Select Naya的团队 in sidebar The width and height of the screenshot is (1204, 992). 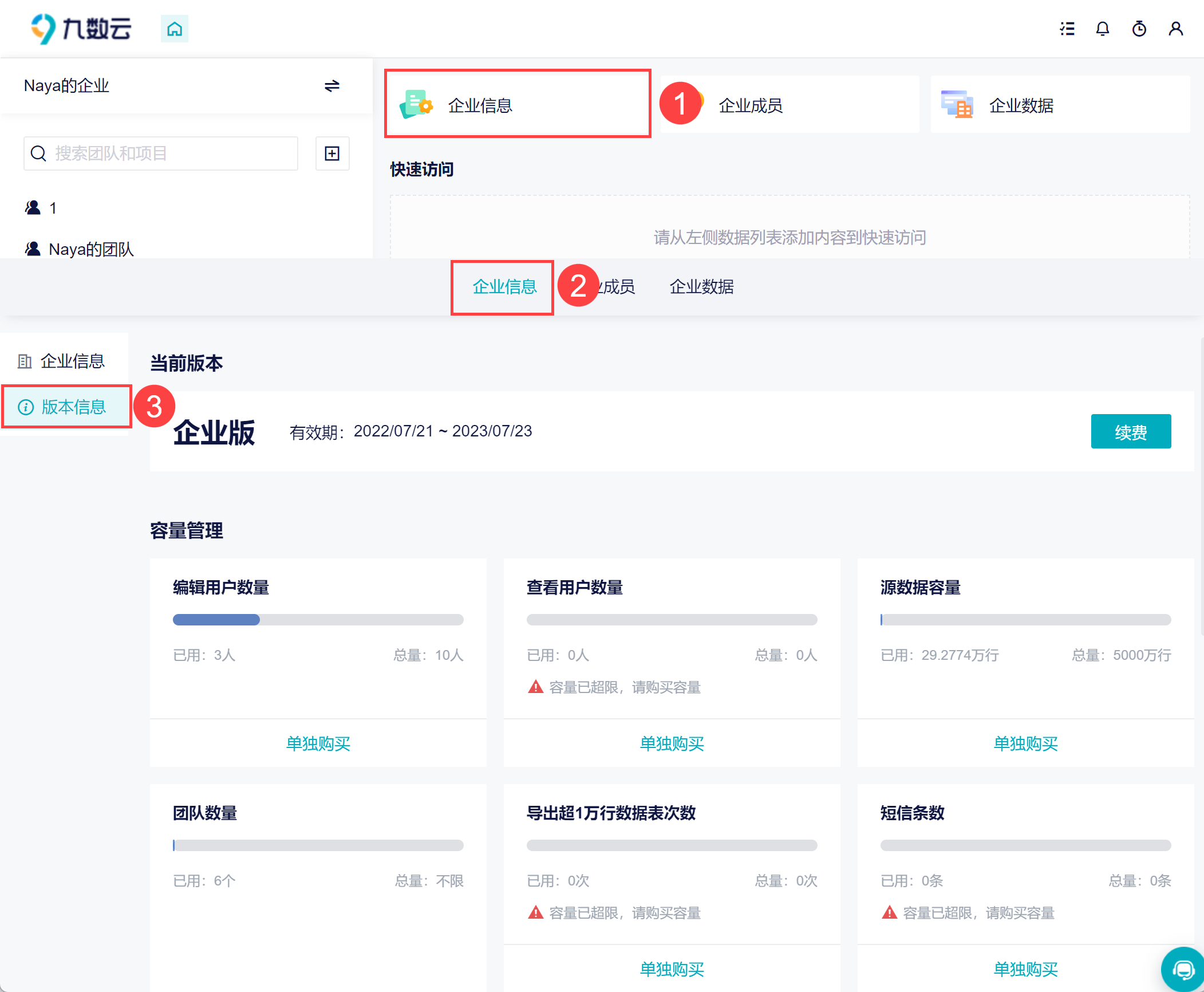(x=90, y=249)
